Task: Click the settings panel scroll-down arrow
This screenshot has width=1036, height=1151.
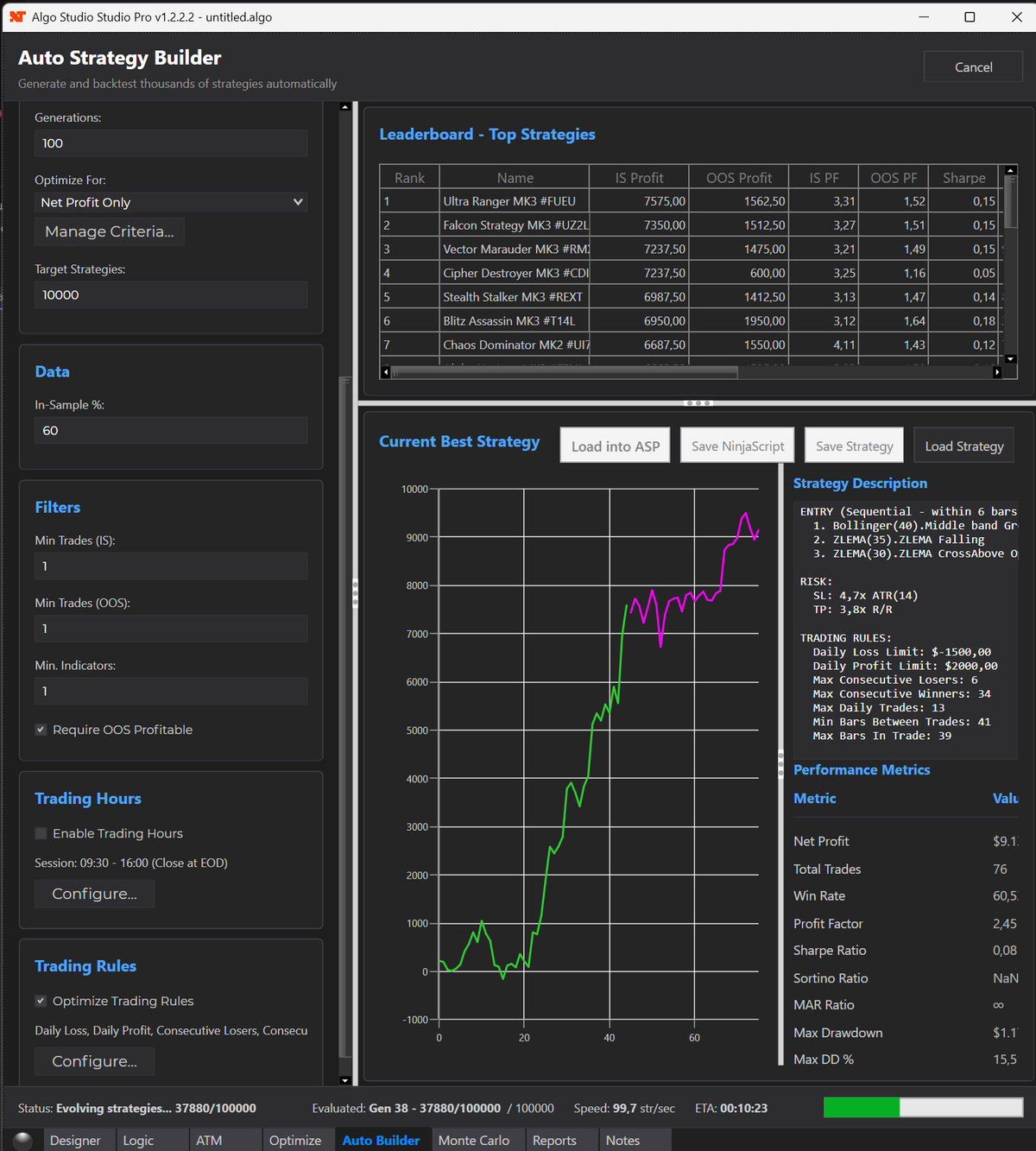Action: tap(345, 1079)
